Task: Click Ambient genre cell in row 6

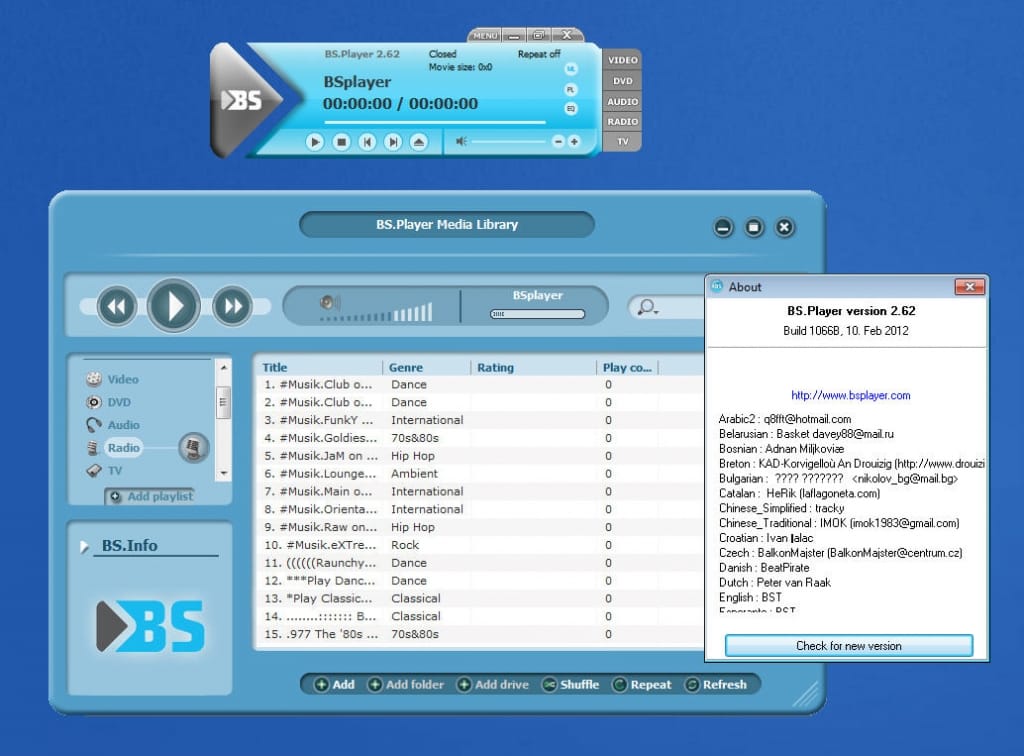Action: pyautogui.click(x=414, y=474)
